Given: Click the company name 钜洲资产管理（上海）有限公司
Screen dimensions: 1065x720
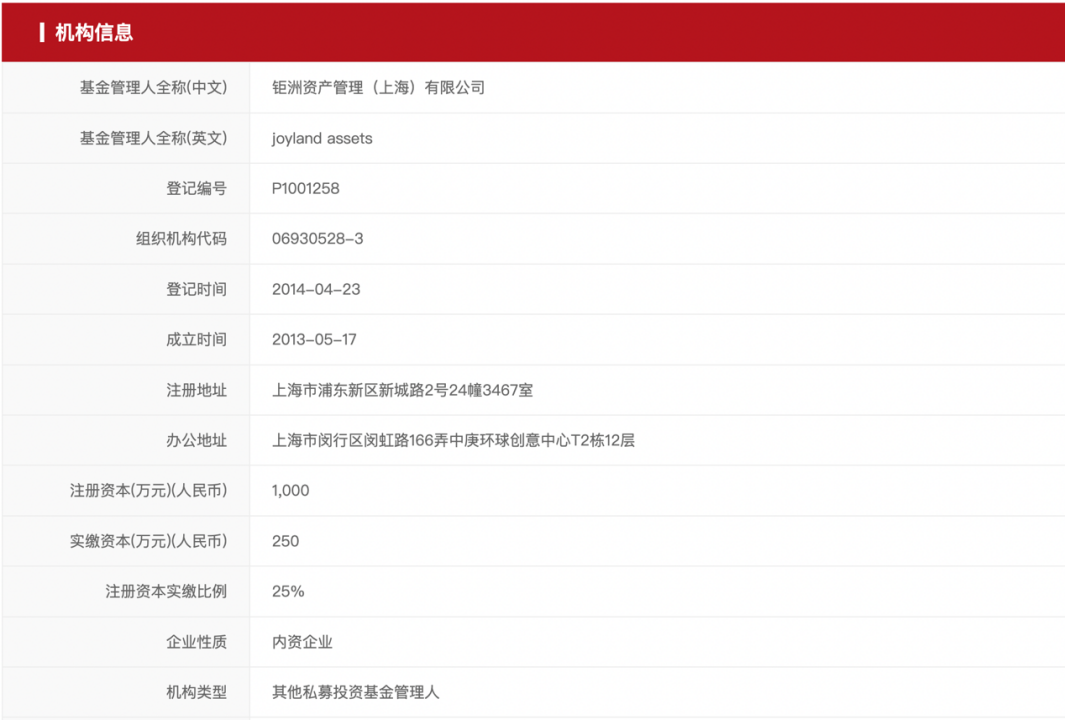Looking at the screenshot, I should [378, 88].
